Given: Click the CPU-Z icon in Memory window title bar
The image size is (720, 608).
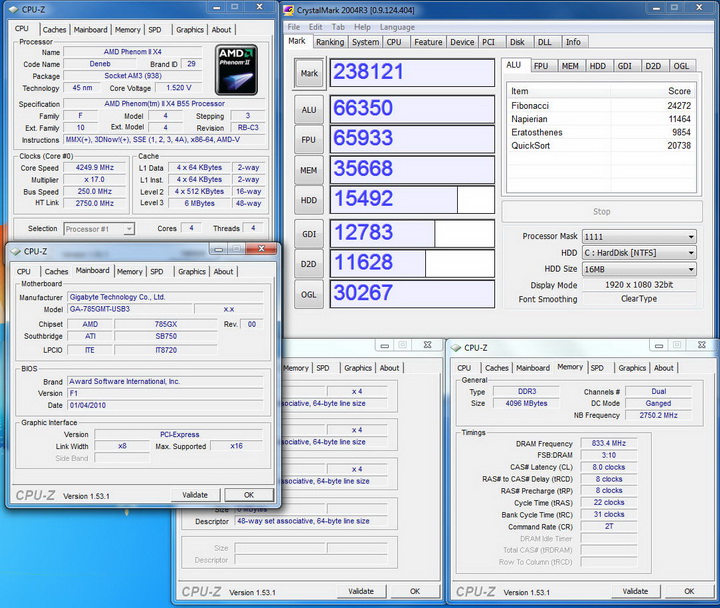Looking at the screenshot, I should 456,348.
